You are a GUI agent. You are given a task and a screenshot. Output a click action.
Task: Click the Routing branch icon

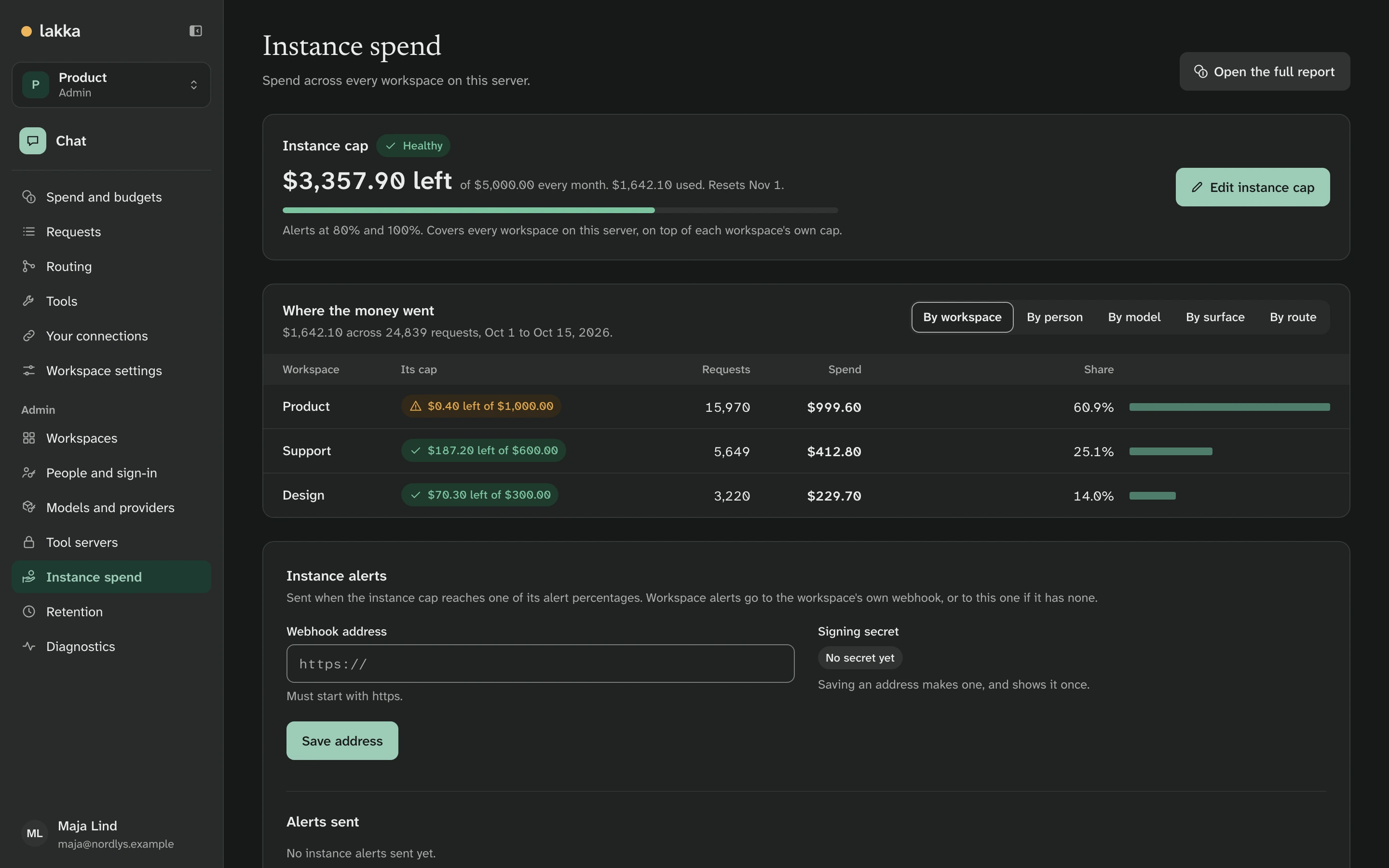coord(29,266)
